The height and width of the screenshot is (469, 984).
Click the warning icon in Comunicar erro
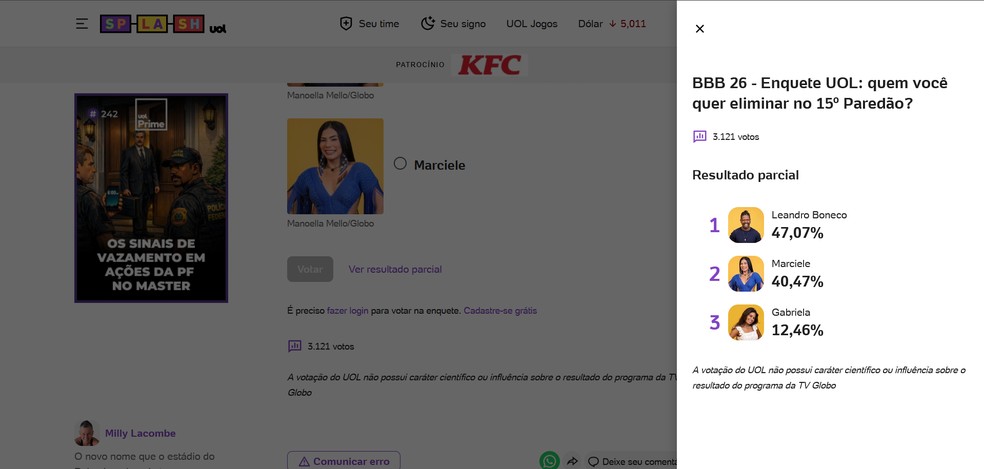tap(304, 461)
